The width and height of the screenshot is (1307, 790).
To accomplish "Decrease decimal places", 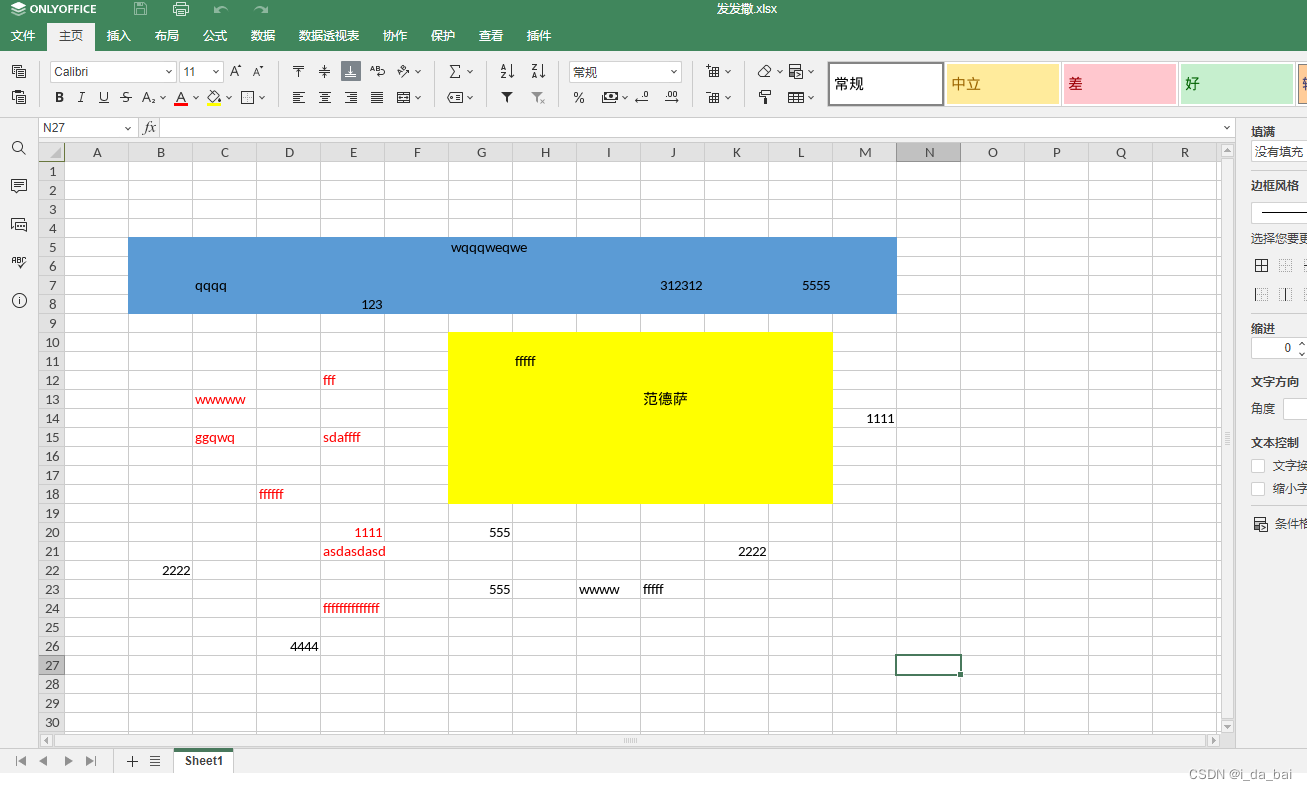I will coord(641,97).
